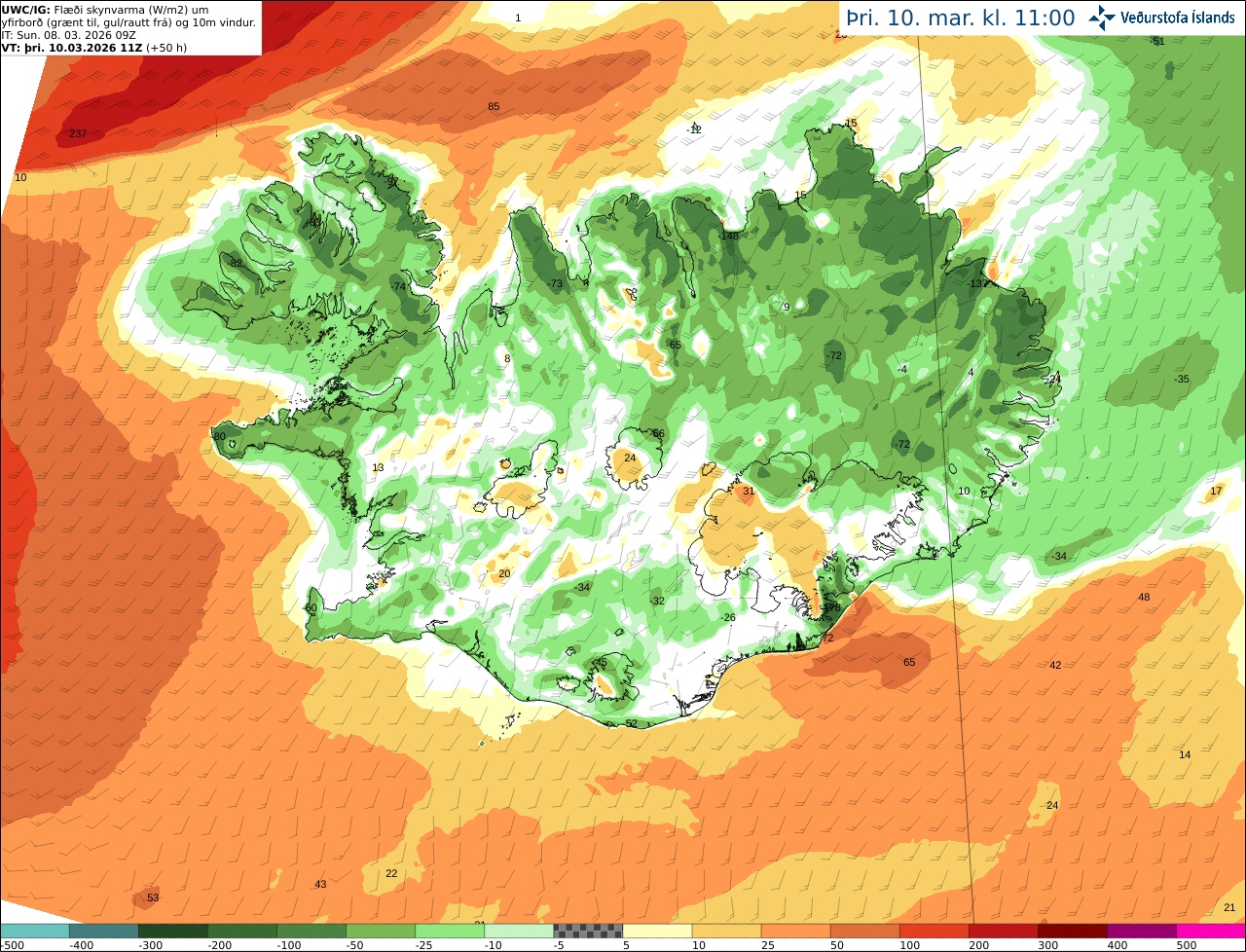Select the darkest green legend swatch right of -300

point(172,931)
